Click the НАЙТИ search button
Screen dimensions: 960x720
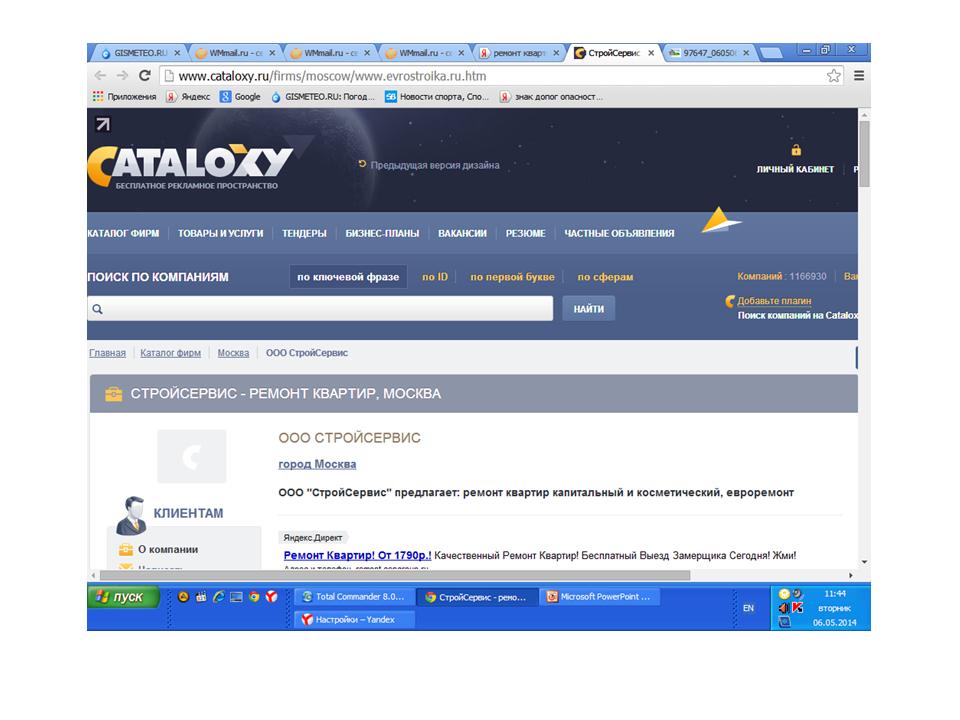tap(588, 309)
